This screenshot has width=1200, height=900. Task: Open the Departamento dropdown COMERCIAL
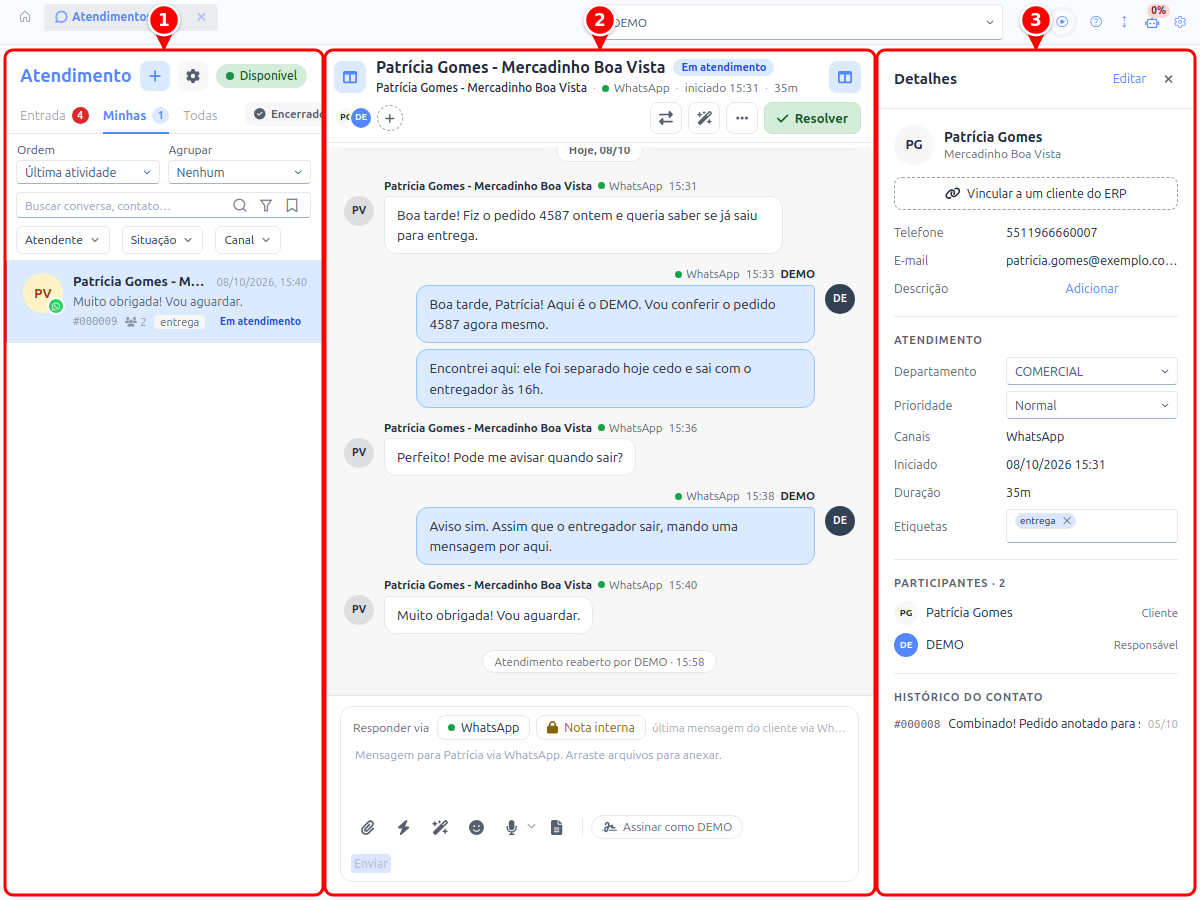(1092, 371)
